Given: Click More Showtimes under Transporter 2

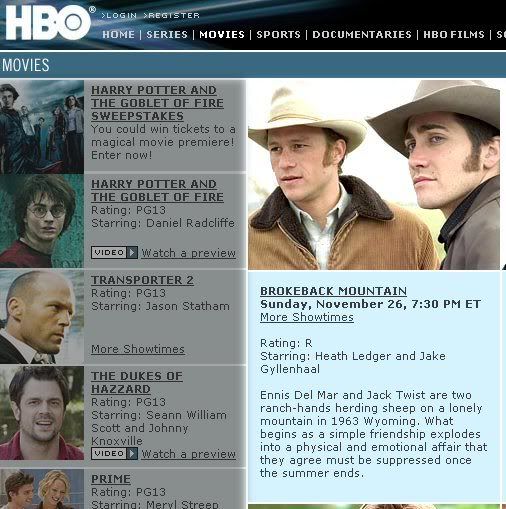Looking at the screenshot, I should point(138,349).
